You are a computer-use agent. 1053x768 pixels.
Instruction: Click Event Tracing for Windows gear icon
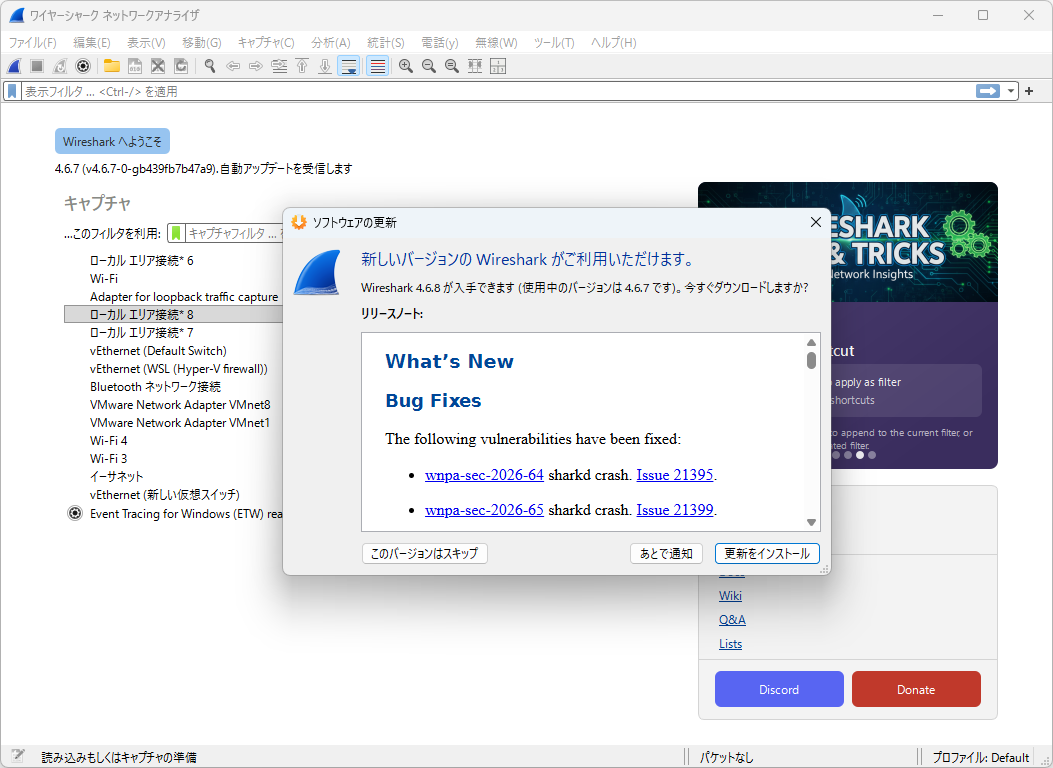[75, 514]
